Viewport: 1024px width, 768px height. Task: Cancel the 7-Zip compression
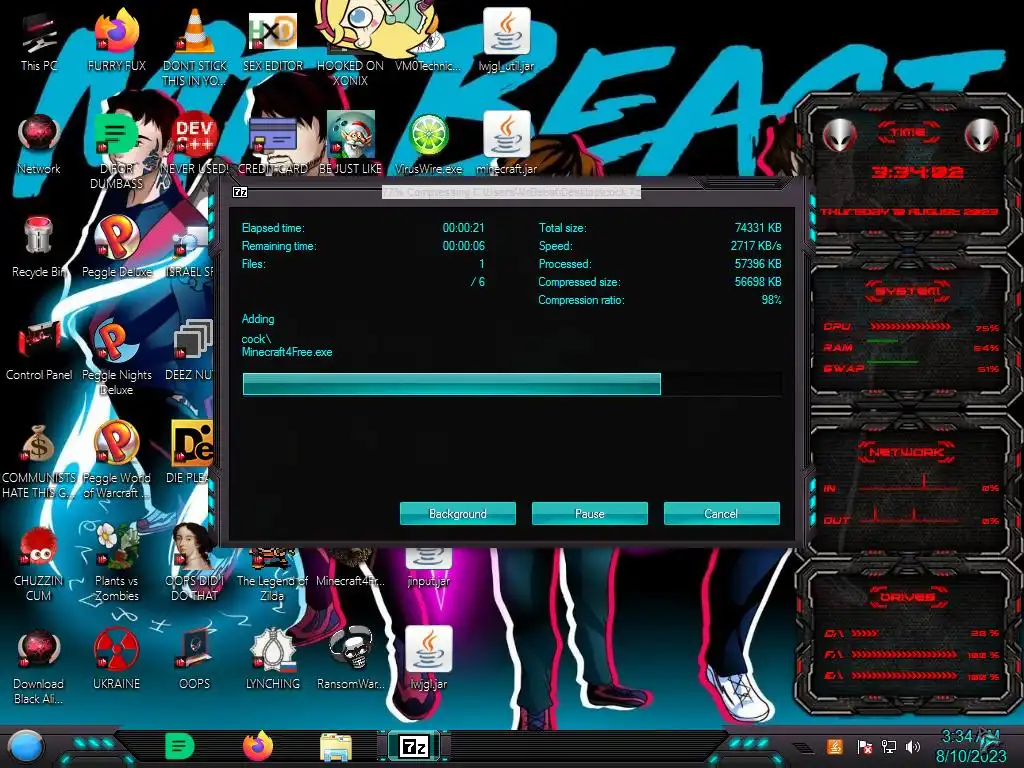coord(722,513)
